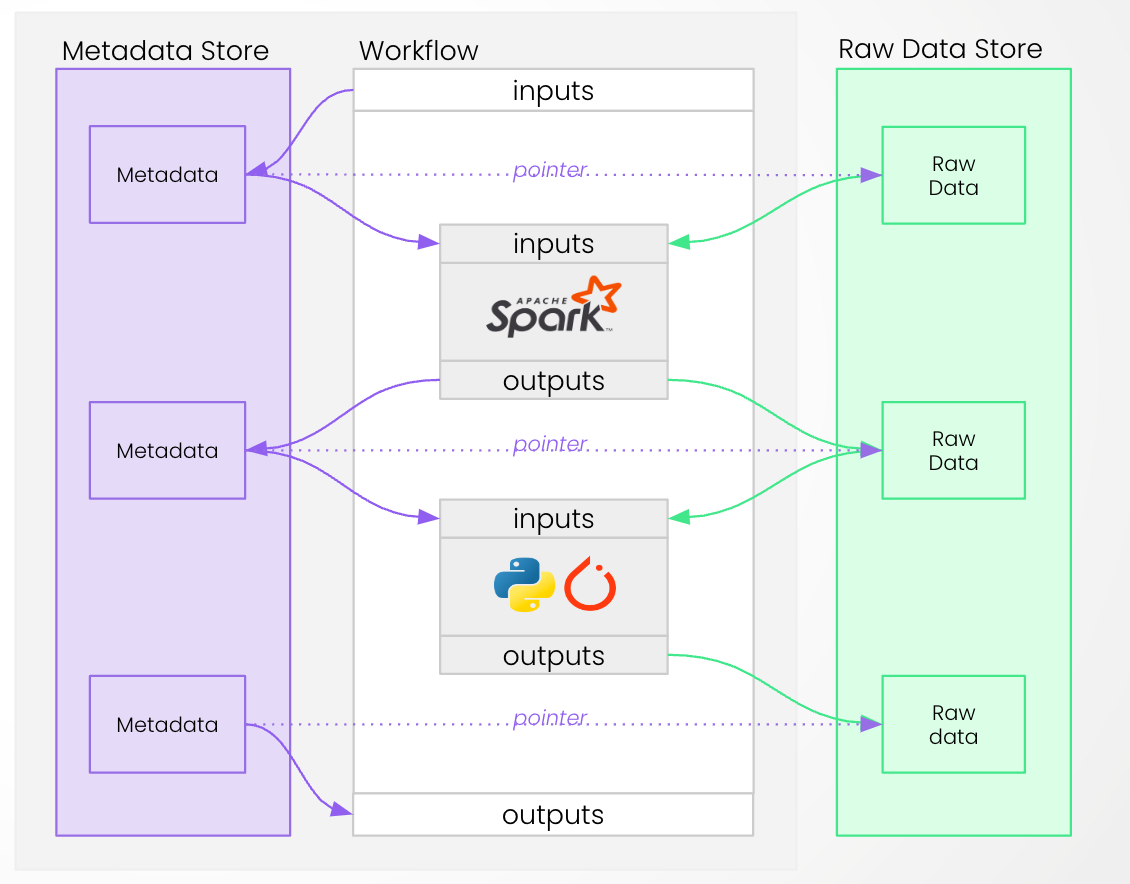Click the Python logo
Image resolution: width=1130 pixels, height=884 pixels.
click(524, 585)
